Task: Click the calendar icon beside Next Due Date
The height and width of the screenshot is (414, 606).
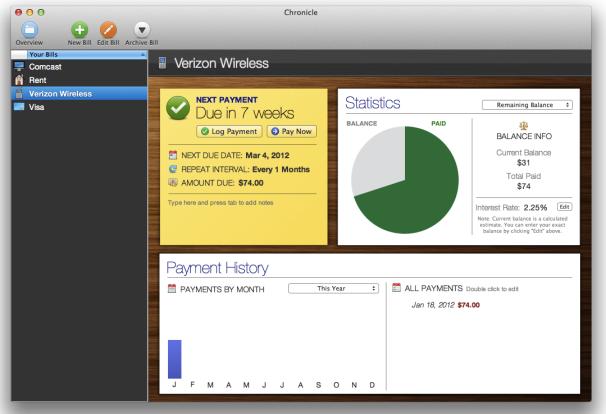Action: 173,155
